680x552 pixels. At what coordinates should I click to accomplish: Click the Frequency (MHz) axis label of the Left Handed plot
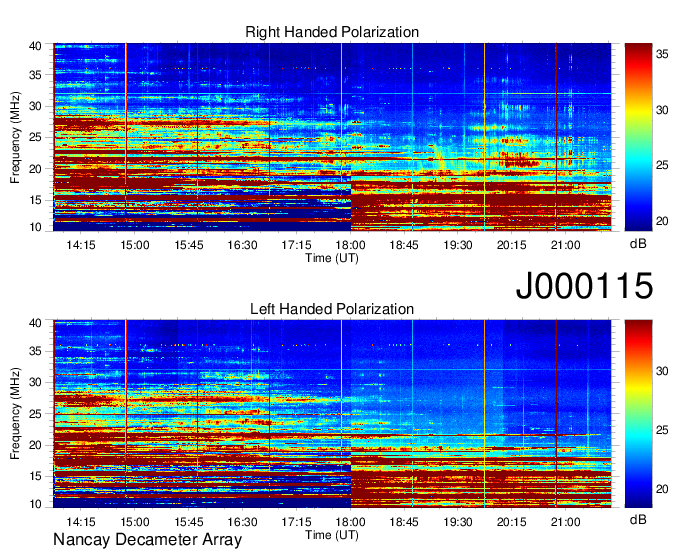pyautogui.click(x=15, y=414)
